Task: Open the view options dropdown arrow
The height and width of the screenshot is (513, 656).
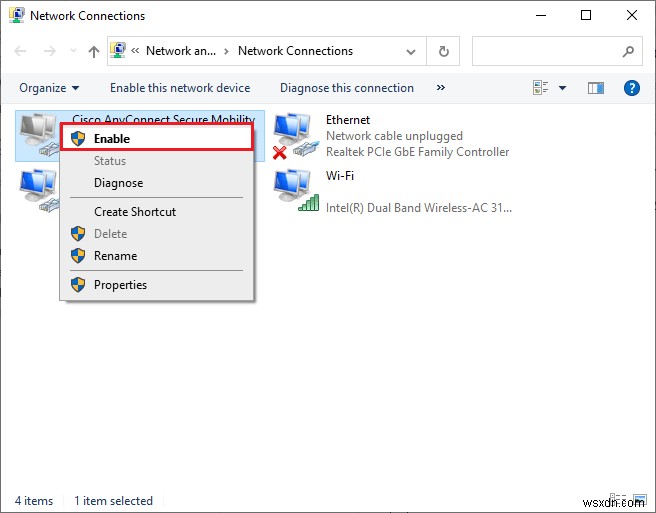Action: 562,88
